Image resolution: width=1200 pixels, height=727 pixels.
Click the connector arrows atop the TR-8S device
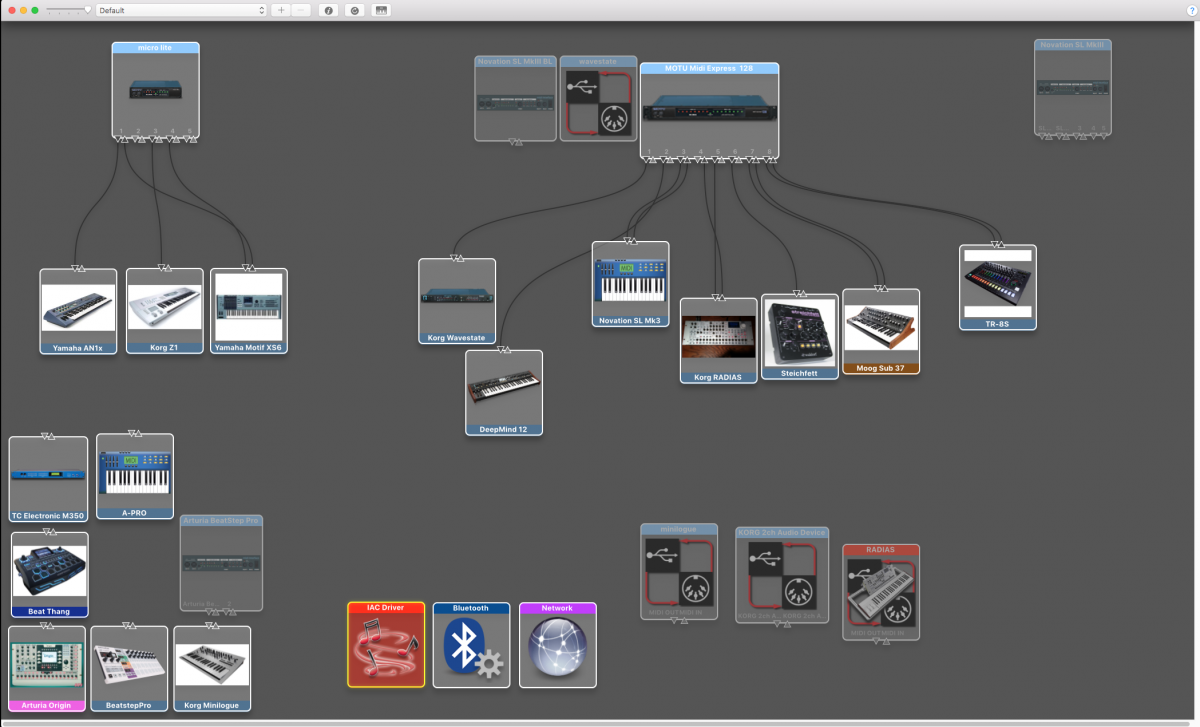(997, 243)
